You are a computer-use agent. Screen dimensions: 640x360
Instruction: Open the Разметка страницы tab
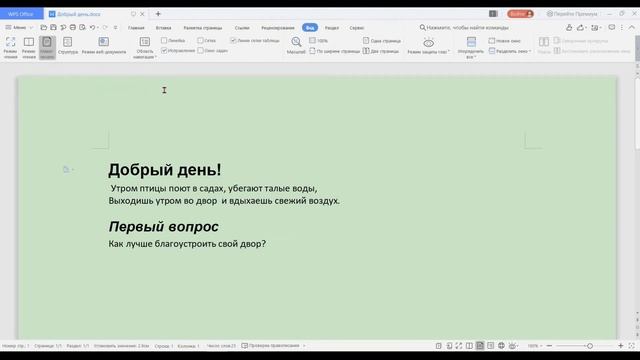203,28
